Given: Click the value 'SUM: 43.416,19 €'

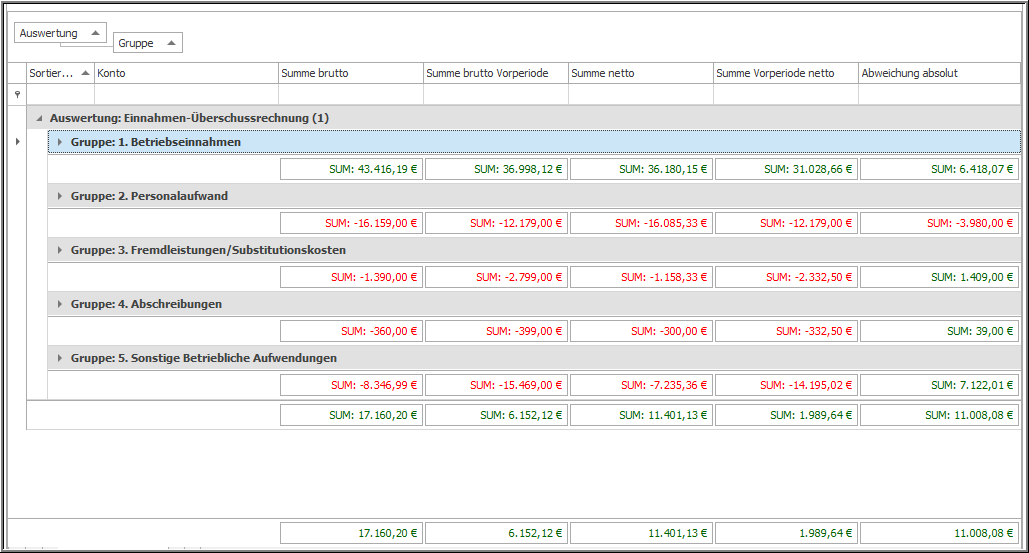Looking at the screenshot, I should [x=373, y=169].
